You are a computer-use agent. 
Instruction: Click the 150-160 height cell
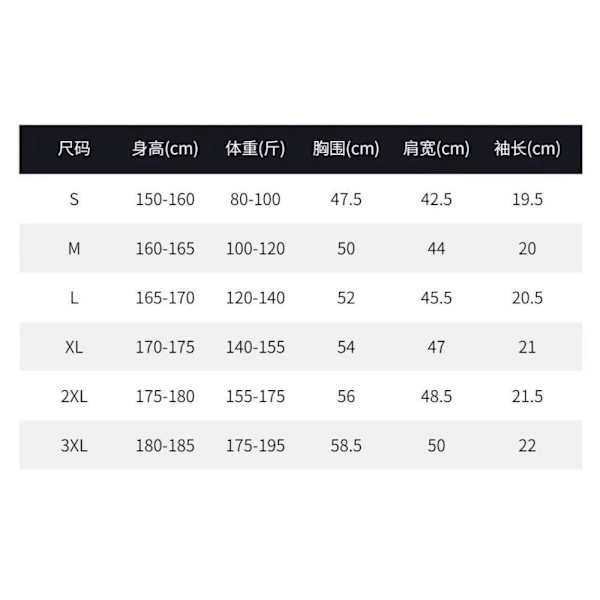[165, 199]
